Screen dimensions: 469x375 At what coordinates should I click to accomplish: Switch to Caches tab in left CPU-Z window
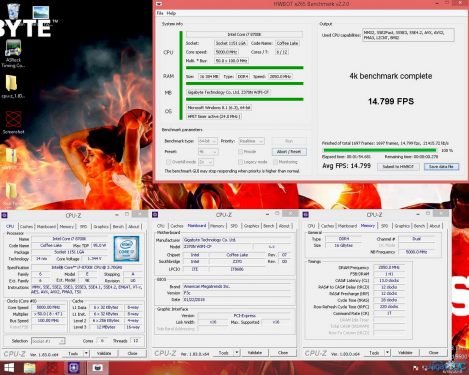click(26, 227)
